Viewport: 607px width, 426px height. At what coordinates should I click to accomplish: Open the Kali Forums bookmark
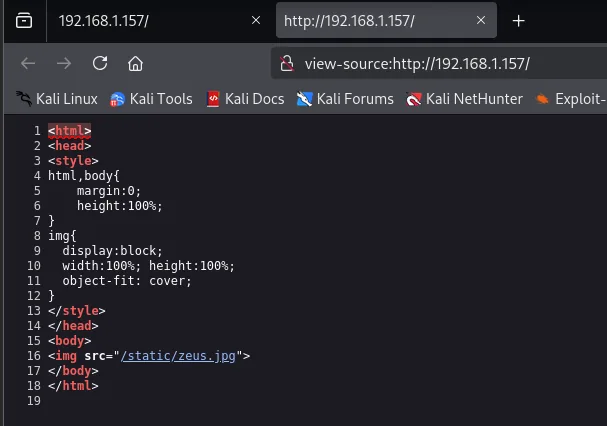tap(345, 99)
